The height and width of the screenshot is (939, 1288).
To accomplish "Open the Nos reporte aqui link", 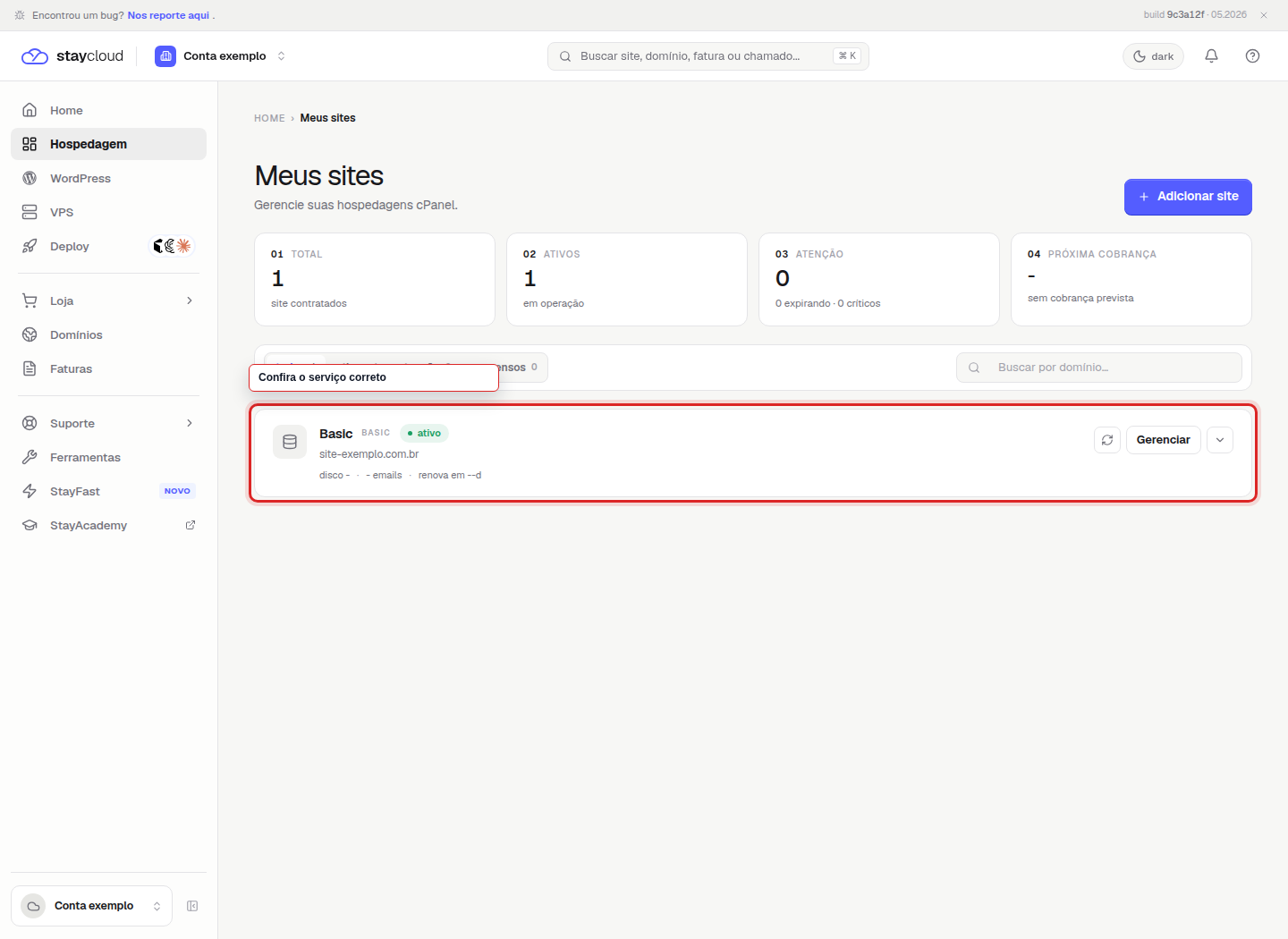I will coord(168,15).
